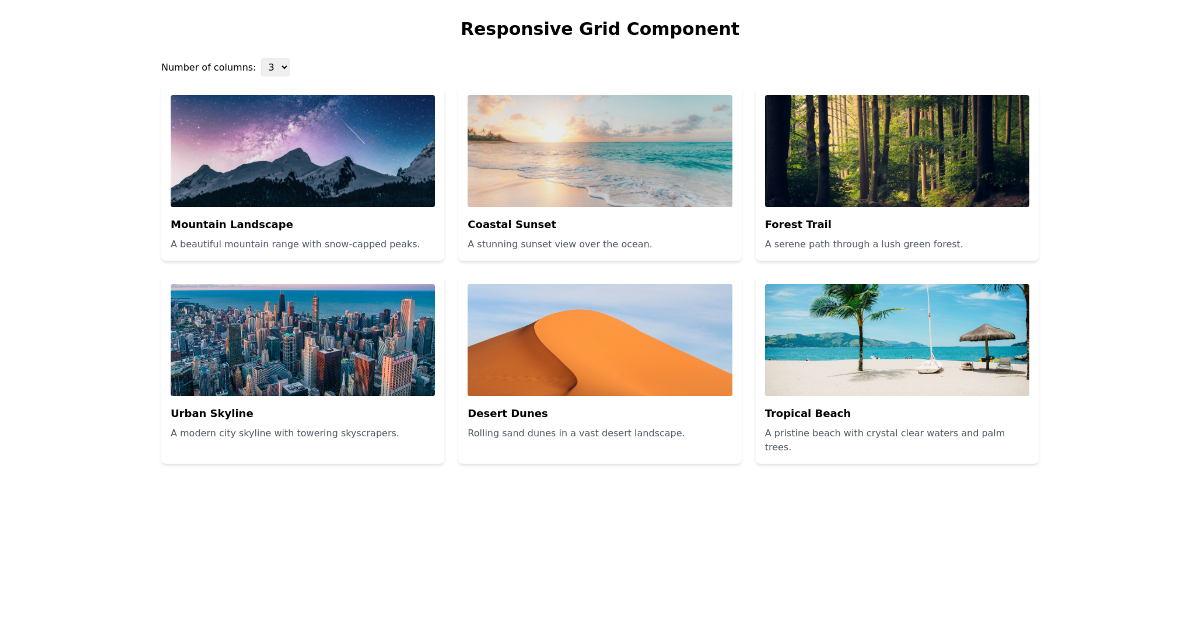
Task: Click the Forest Trail image
Action: click(x=896, y=150)
